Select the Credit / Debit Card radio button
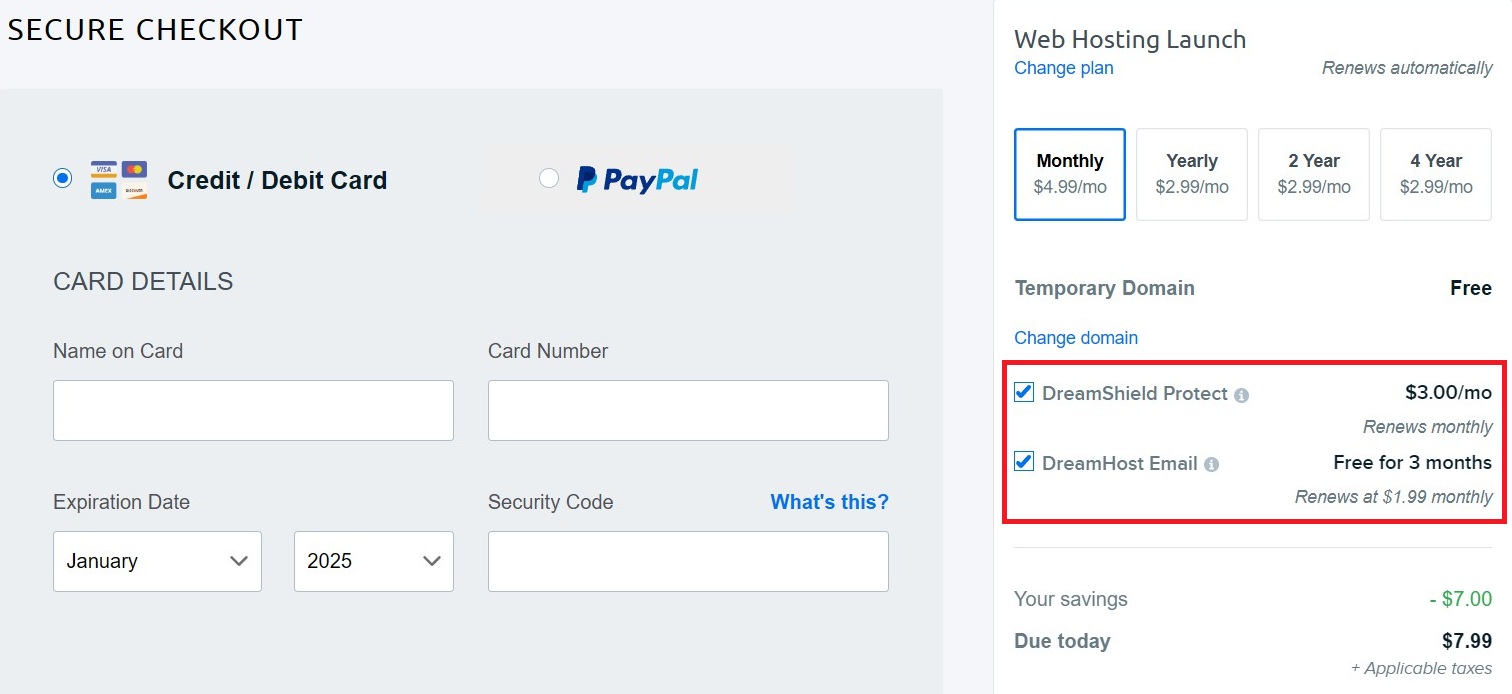The height and width of the screenshot is (694, 1512). pyautogui.click(x=63, y=179)
